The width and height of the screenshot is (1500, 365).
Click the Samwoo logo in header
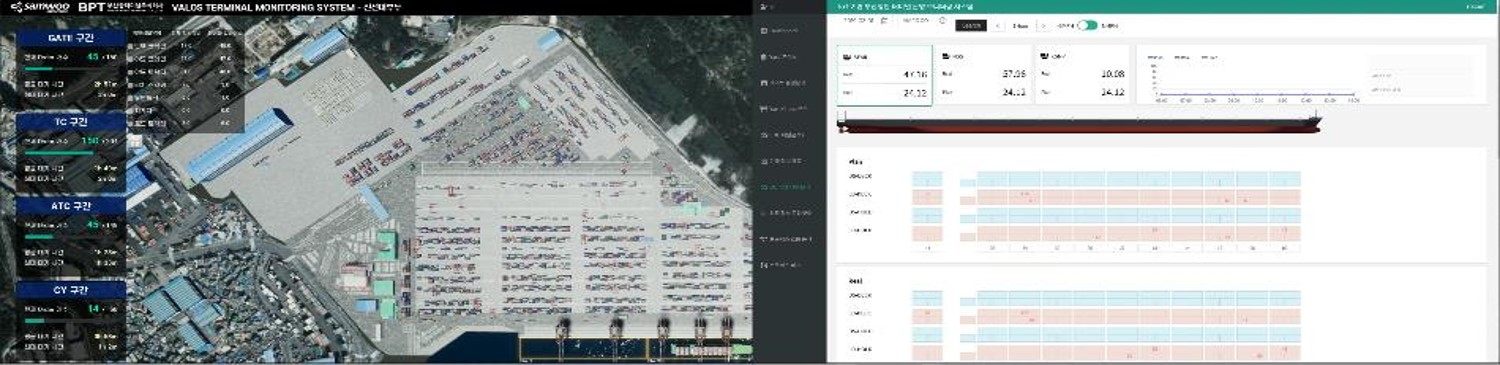39,7
